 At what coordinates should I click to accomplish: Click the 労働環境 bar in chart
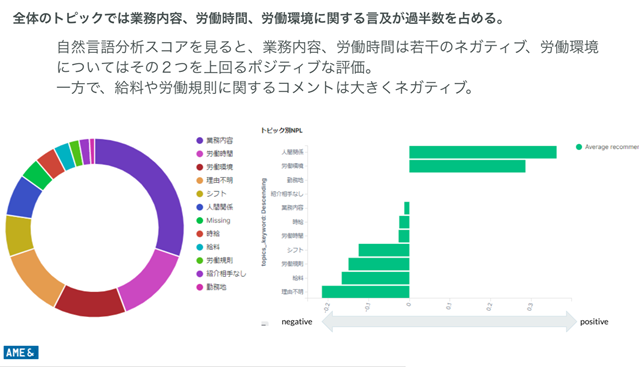(467, 166)
